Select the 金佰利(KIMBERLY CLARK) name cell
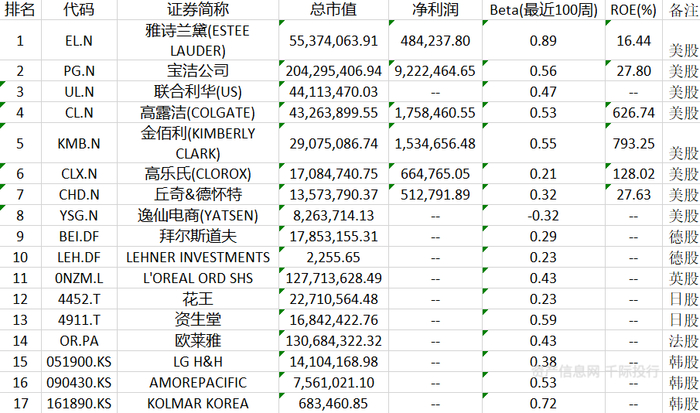The width and height of the screenshot is (700, 413). coord(198,143)
